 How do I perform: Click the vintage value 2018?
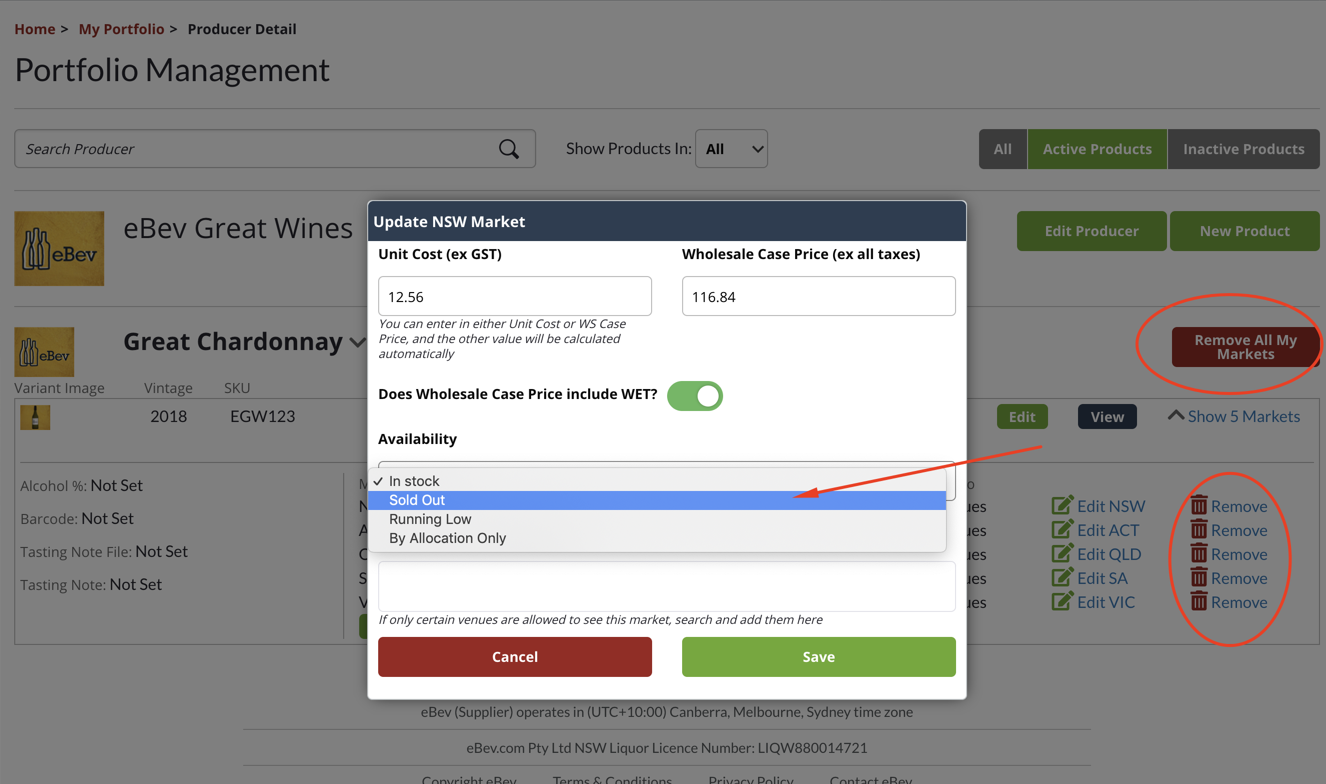[168, 416]
